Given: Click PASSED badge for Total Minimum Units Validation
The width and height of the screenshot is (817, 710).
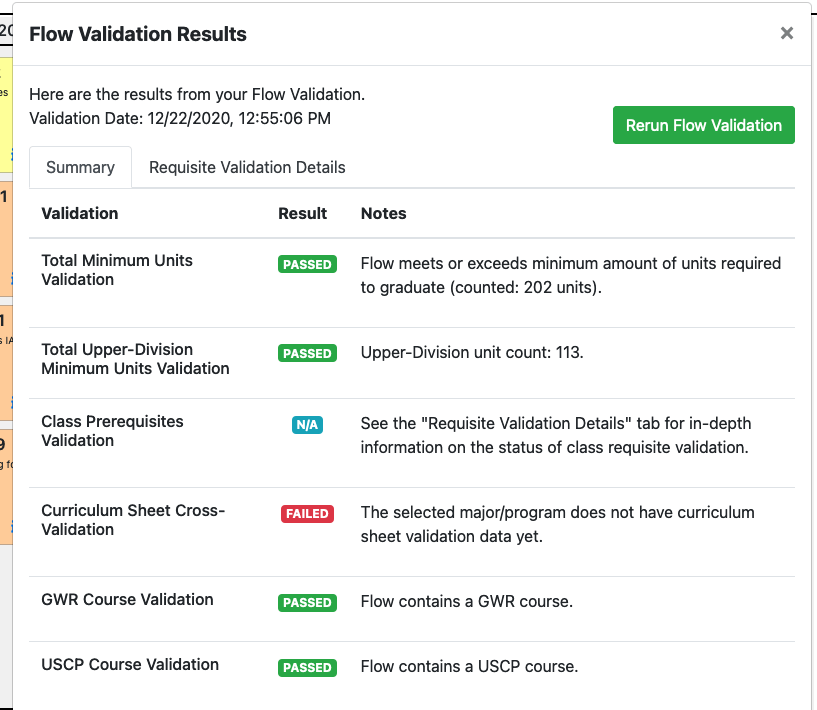Looking at the screenshot, I should 307,265.
